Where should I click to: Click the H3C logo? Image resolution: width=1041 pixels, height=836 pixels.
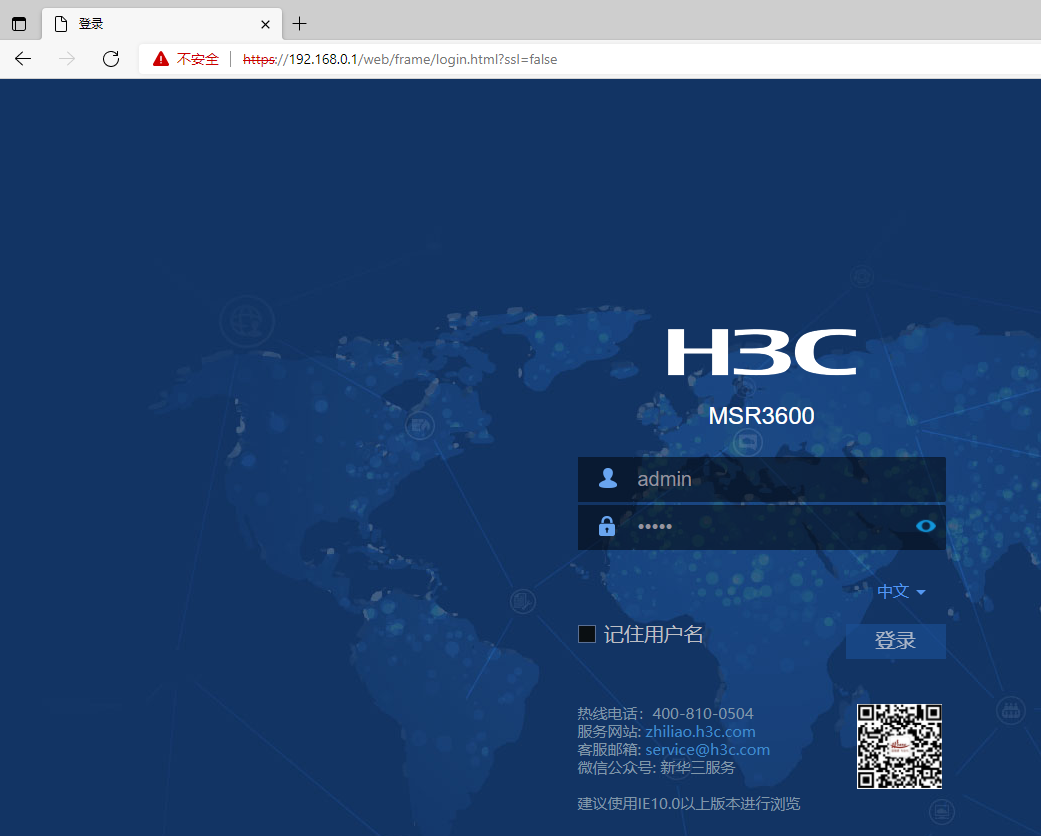pyautogui.click(x=761, y=352)
